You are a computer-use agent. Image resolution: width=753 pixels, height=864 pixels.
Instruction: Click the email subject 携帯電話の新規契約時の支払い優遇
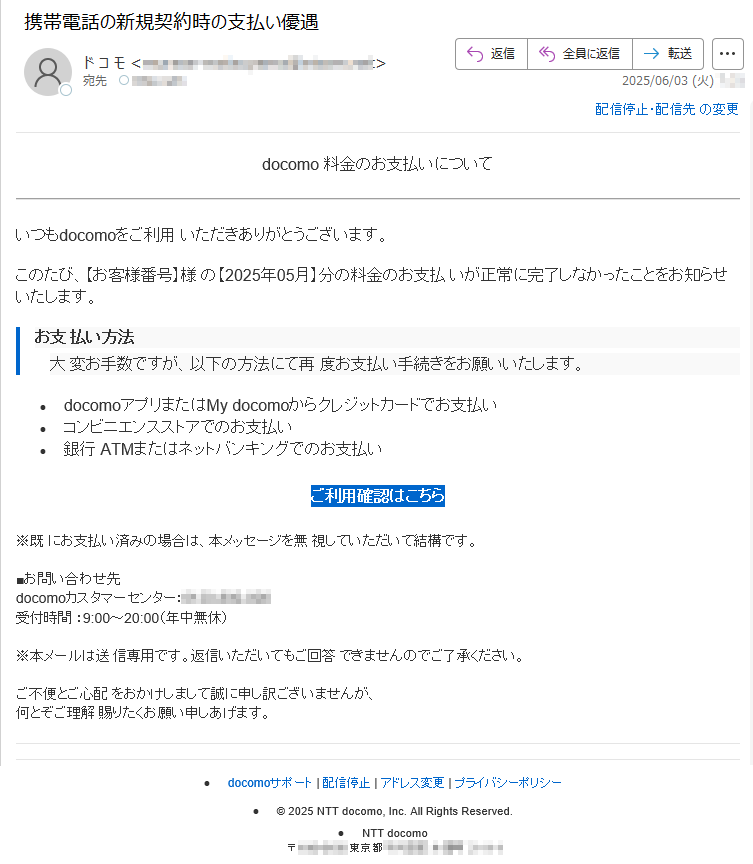(171, 22)
